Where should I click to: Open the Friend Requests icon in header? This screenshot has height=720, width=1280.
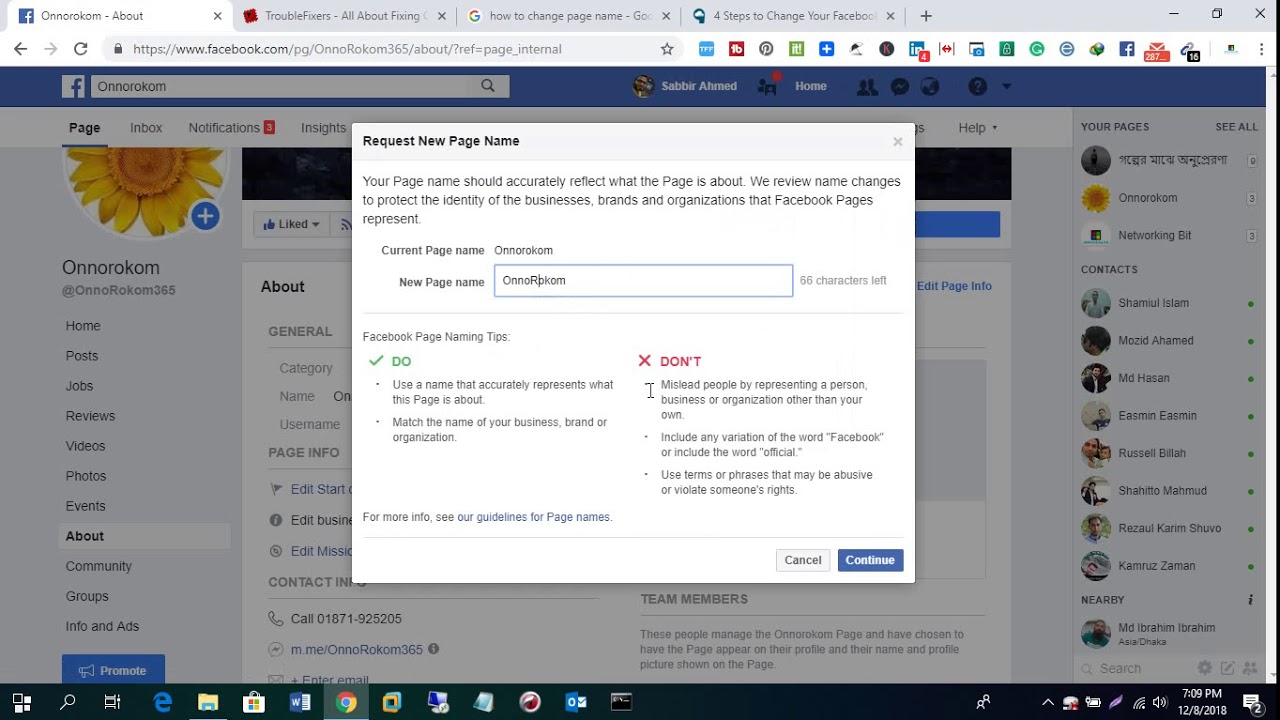867,87
